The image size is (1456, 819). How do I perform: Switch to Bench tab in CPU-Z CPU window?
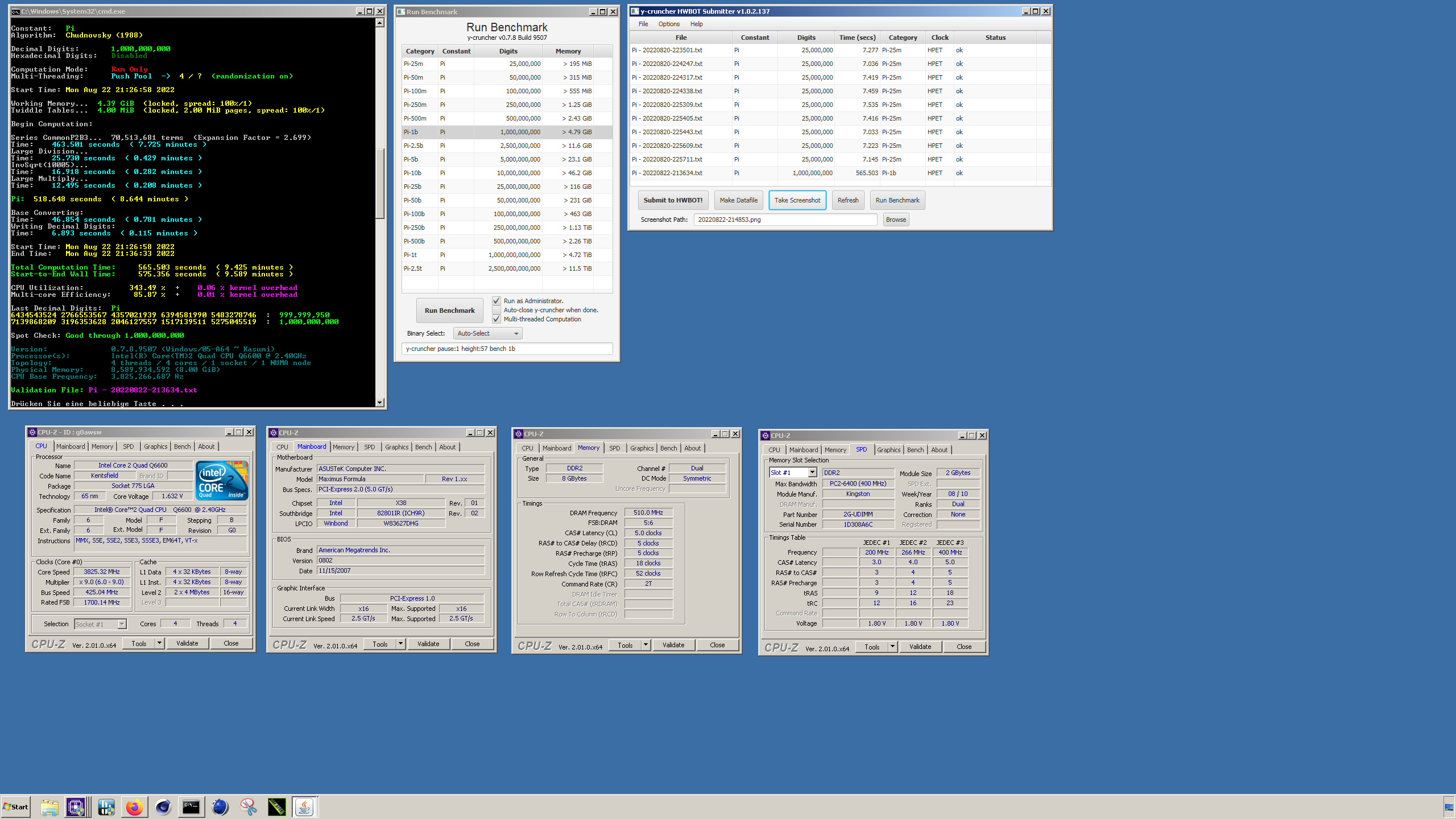coord(183,446)
